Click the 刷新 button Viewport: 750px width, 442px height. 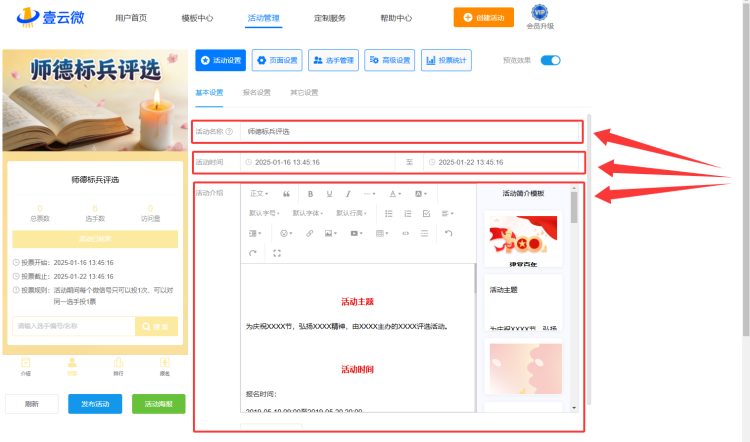point(32,404)
